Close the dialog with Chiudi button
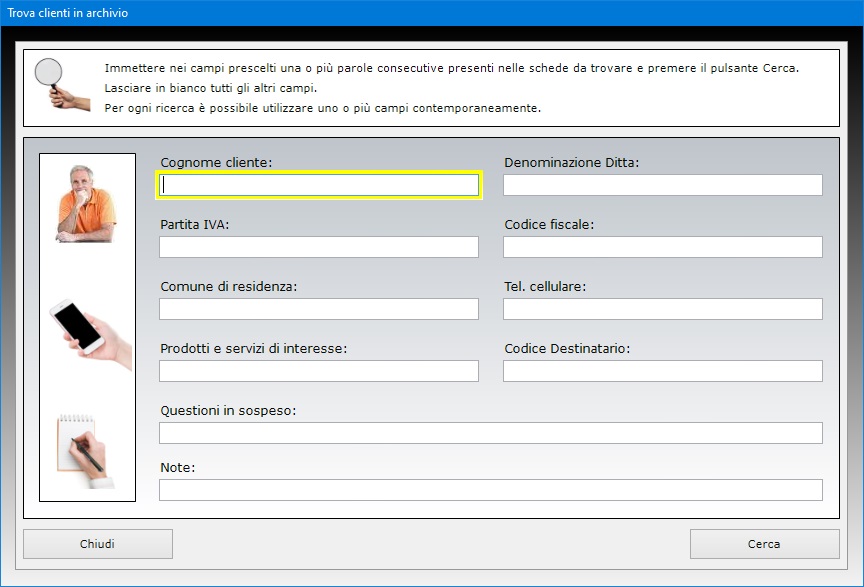 pyautogui.click(x=98, y=544)
